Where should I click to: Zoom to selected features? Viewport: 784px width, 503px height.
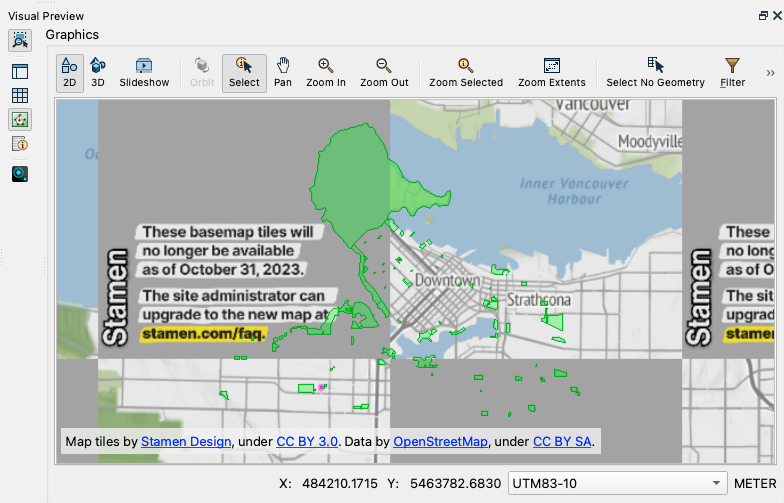466,73
